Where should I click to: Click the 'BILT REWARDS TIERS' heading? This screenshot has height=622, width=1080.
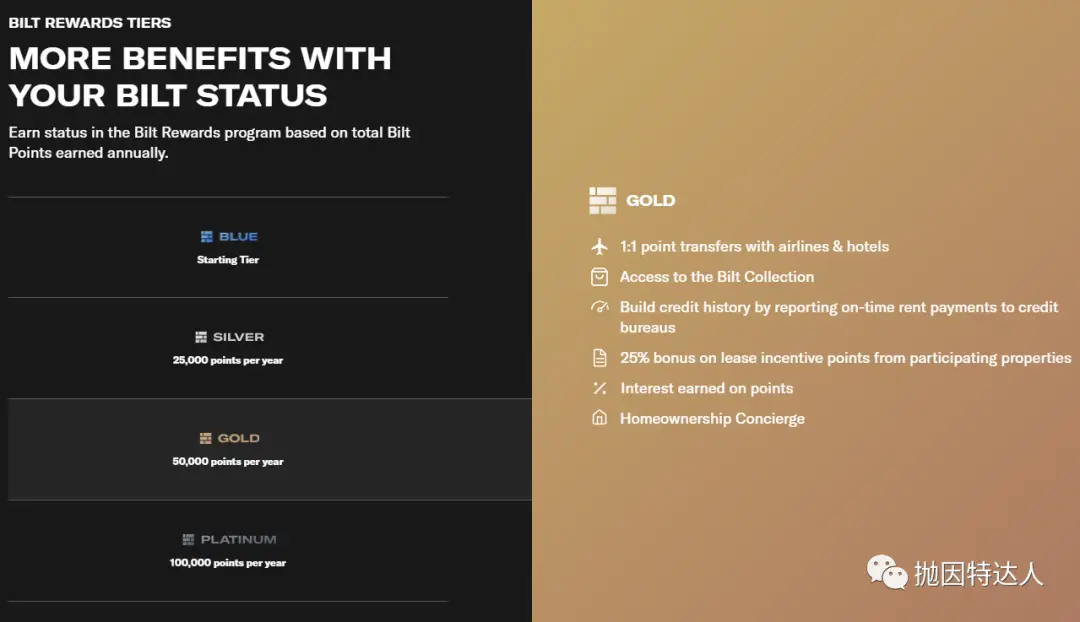90,22
